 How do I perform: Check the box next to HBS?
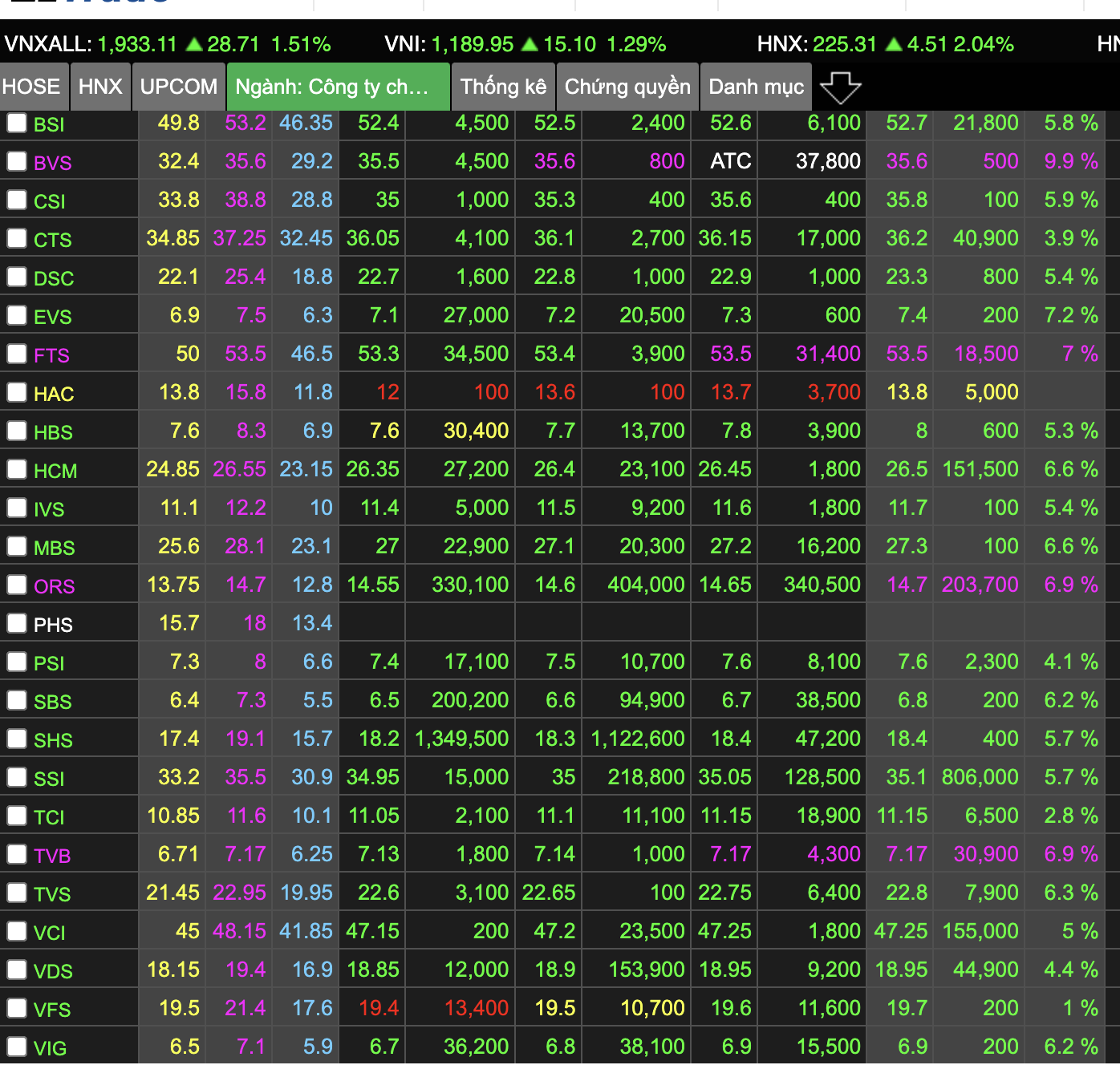click(x=17, y=431)
